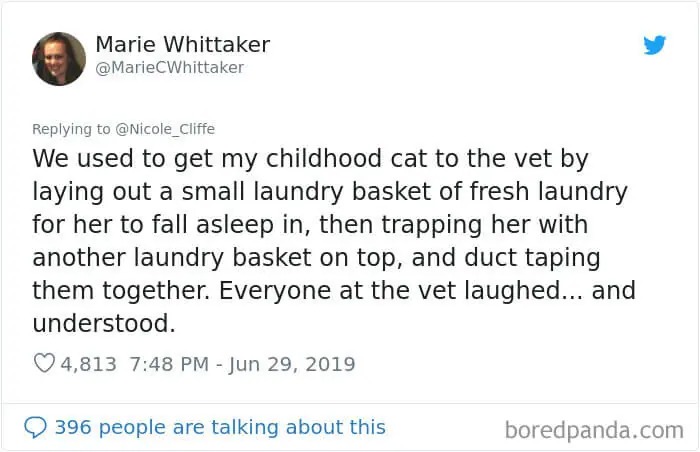Click the 'Replying to' label
Image resolution: width=700 pixels, height=452 pixels.
tap(71, 129)
